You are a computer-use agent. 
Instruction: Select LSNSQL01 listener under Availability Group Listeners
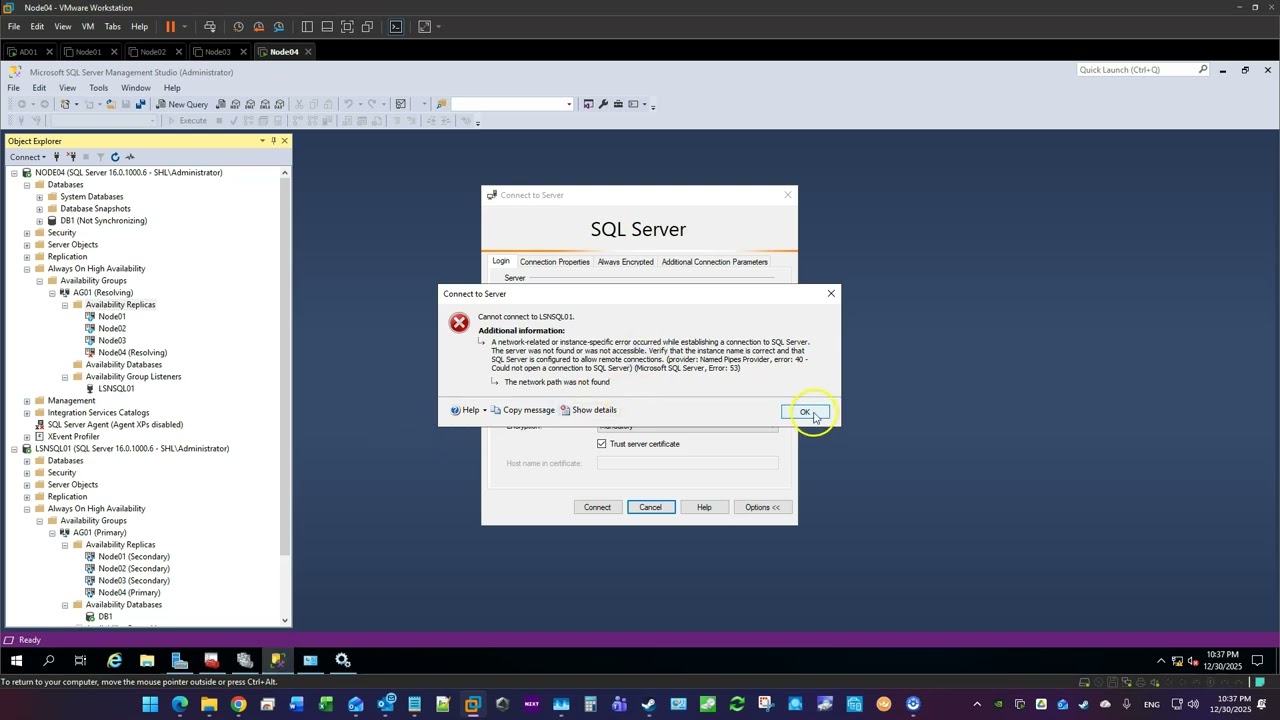tap(116, 389)
